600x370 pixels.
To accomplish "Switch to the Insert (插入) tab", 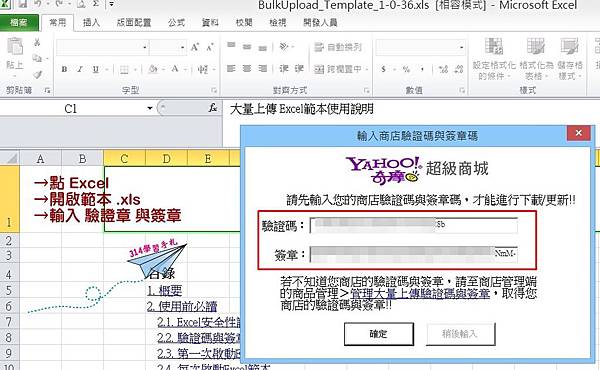I will tap(91, 23).
